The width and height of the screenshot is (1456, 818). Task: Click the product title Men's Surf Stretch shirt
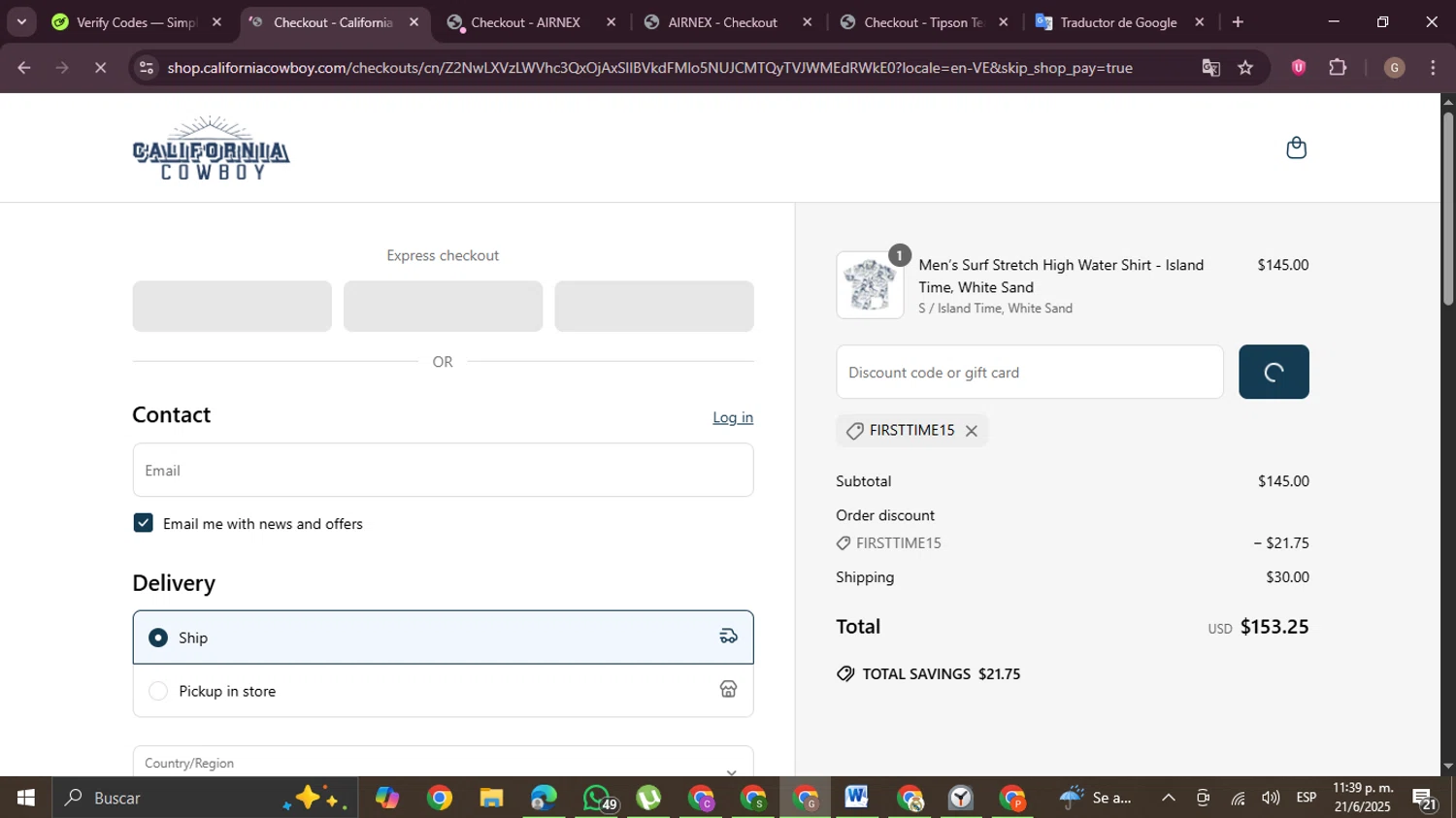coord(1061,276)
